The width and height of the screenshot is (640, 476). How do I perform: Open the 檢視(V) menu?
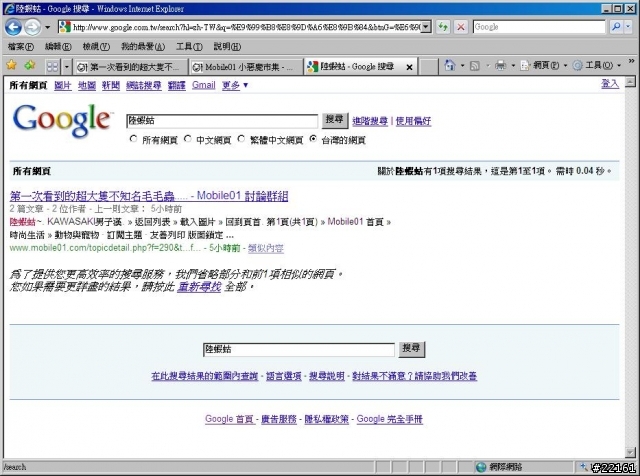(96, 47)
